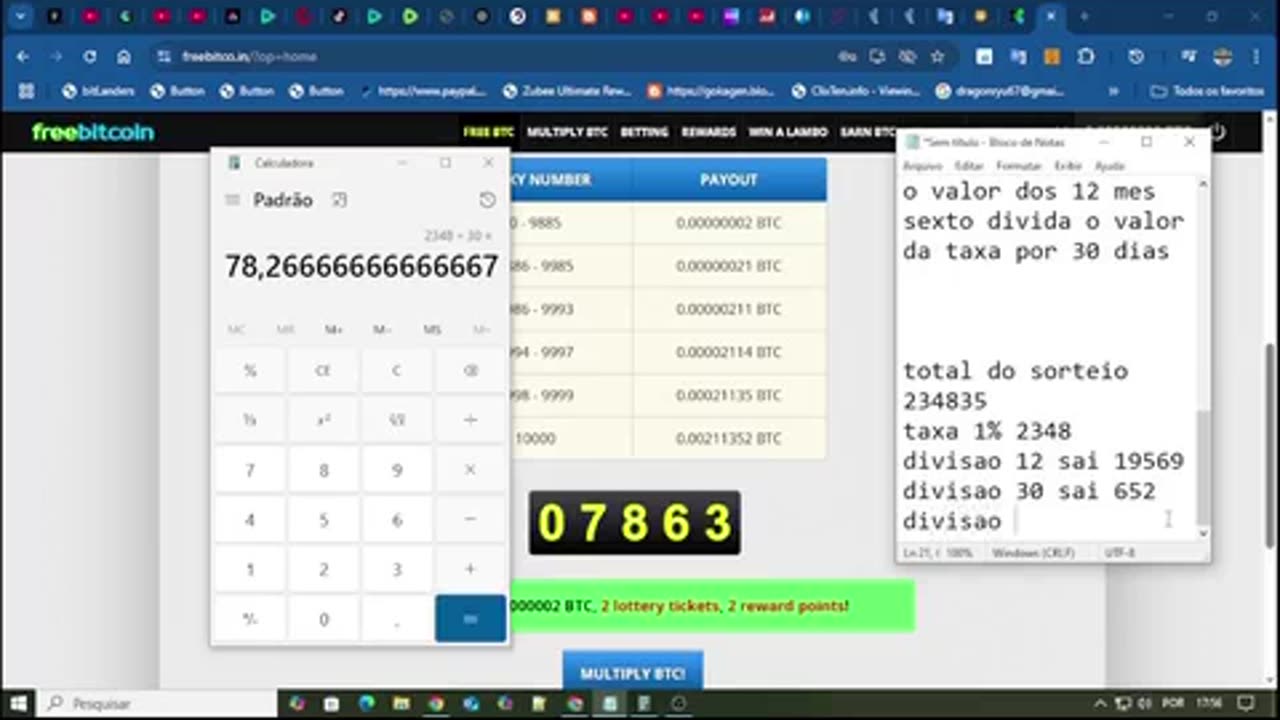Screen dimensions: 1280x720
Task: Open the Editar menu in Notepad
Action: [x=969, y=166]
